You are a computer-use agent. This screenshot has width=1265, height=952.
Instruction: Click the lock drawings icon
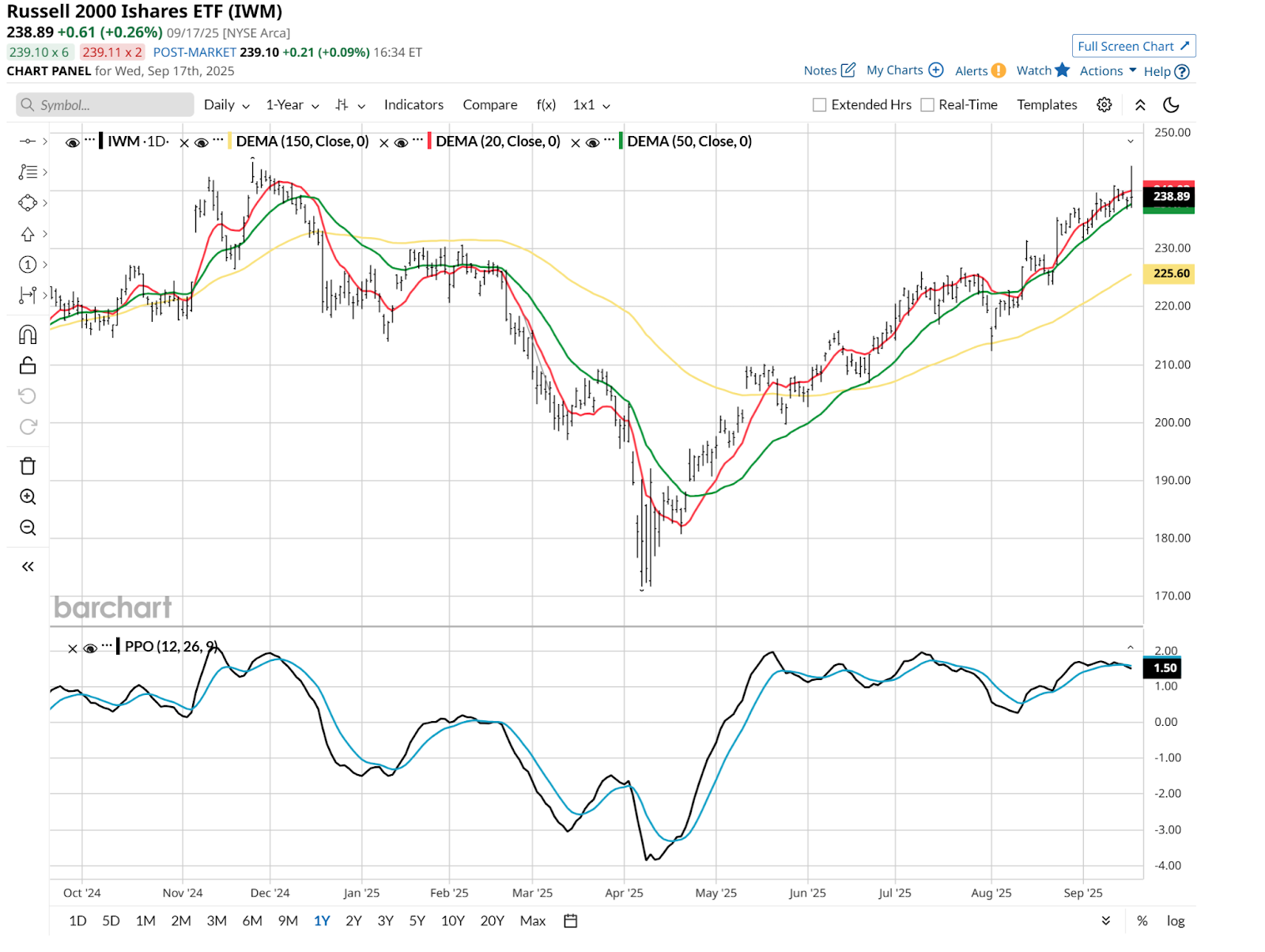point(28,365)
